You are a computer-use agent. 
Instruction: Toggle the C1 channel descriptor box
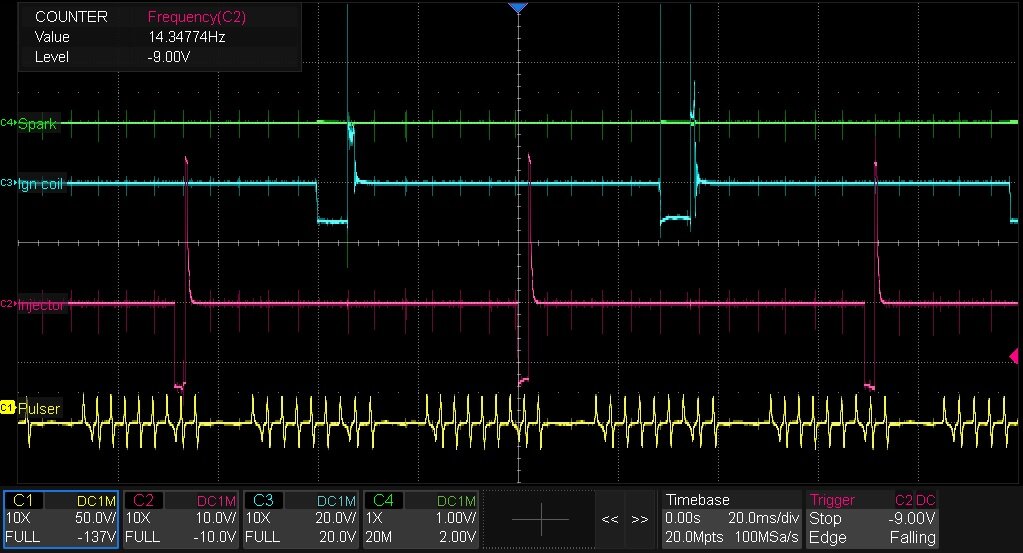[61, 518]
